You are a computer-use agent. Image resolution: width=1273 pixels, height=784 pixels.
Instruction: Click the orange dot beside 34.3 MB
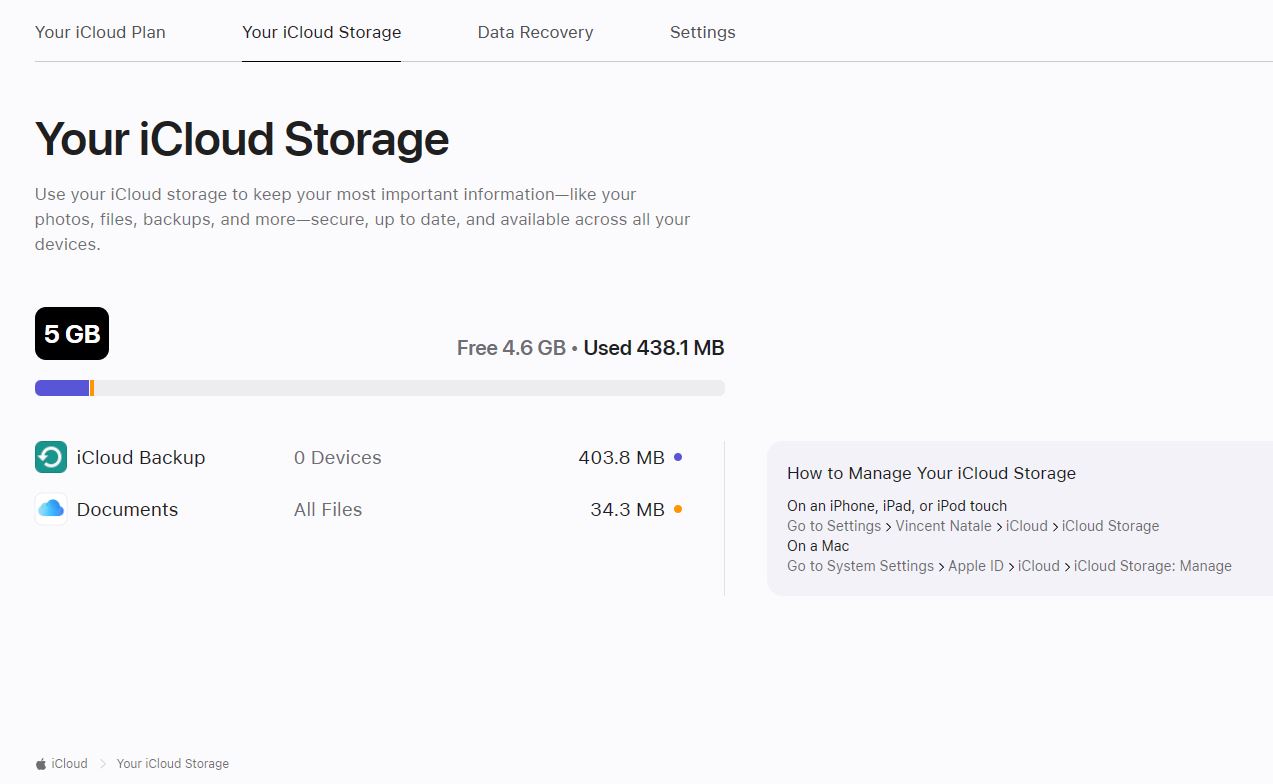coord(678,509)
